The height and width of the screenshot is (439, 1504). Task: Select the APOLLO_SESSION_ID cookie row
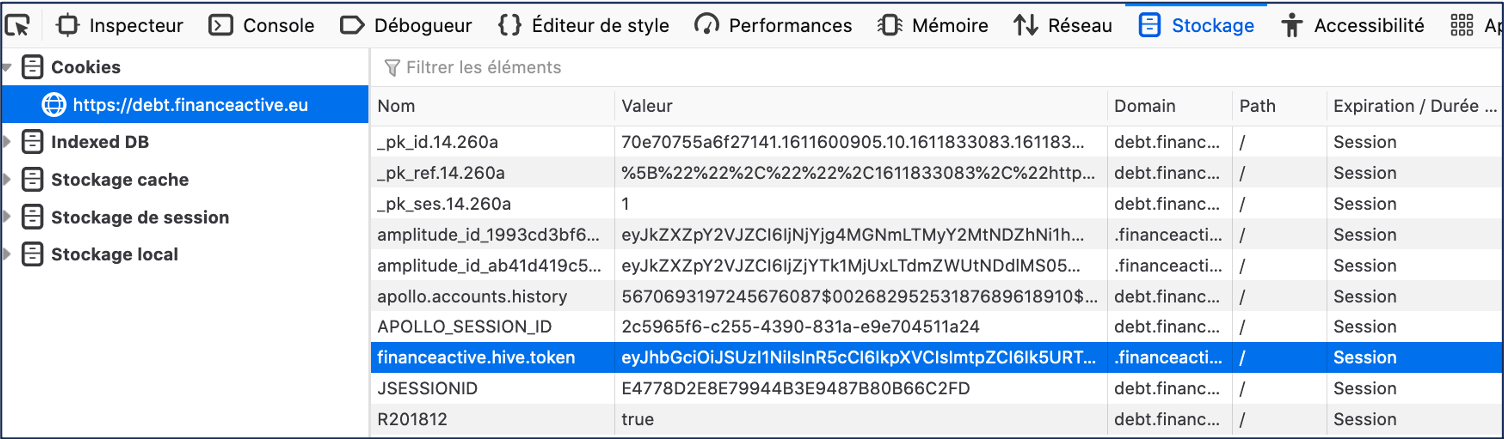(464, 327)
